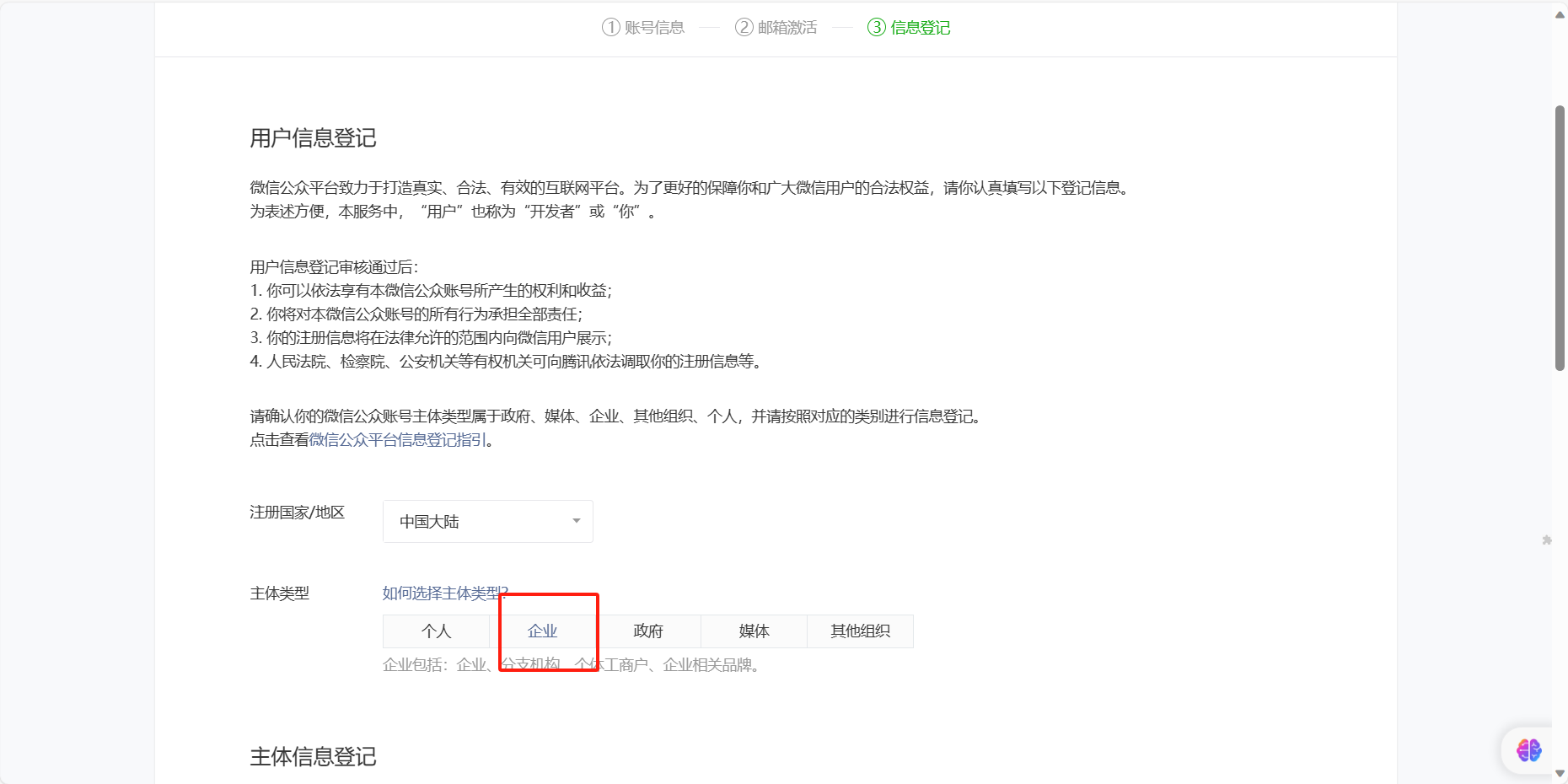Click the scrollbar up arrow
The height and width of the screenshot is (784, 1568).
1560,14
